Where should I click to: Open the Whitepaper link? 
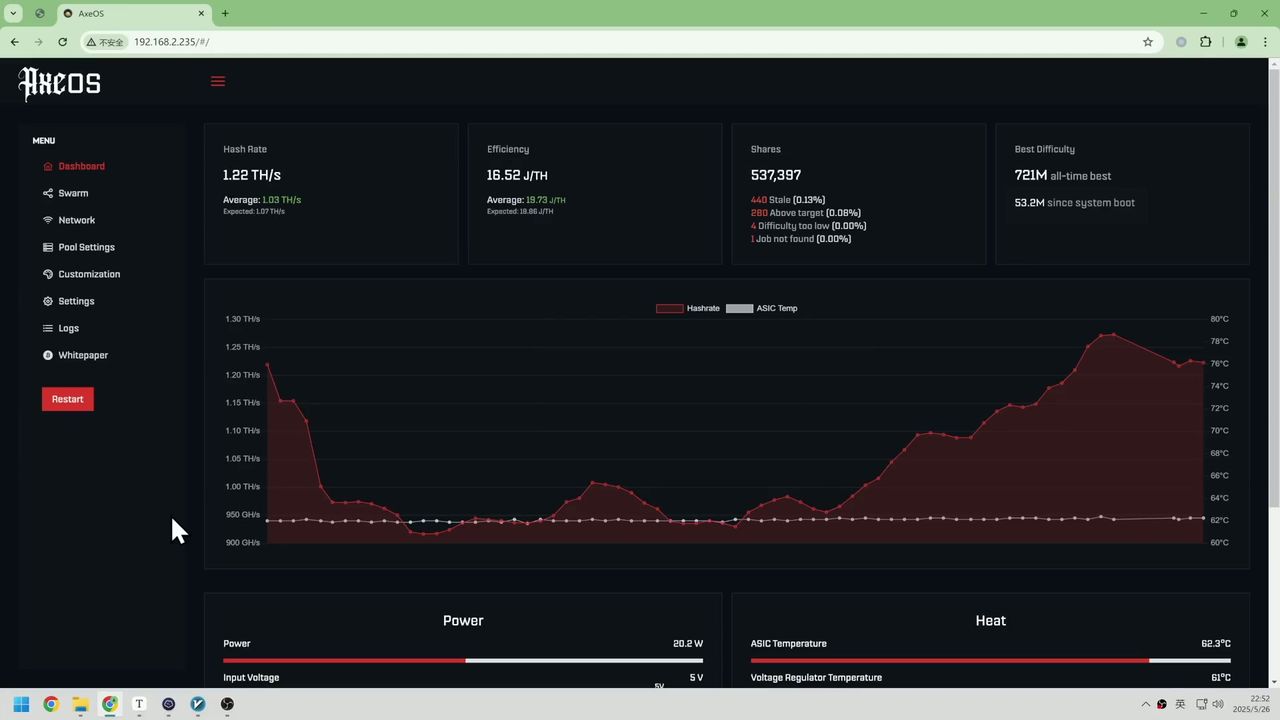tap(83, 355)
